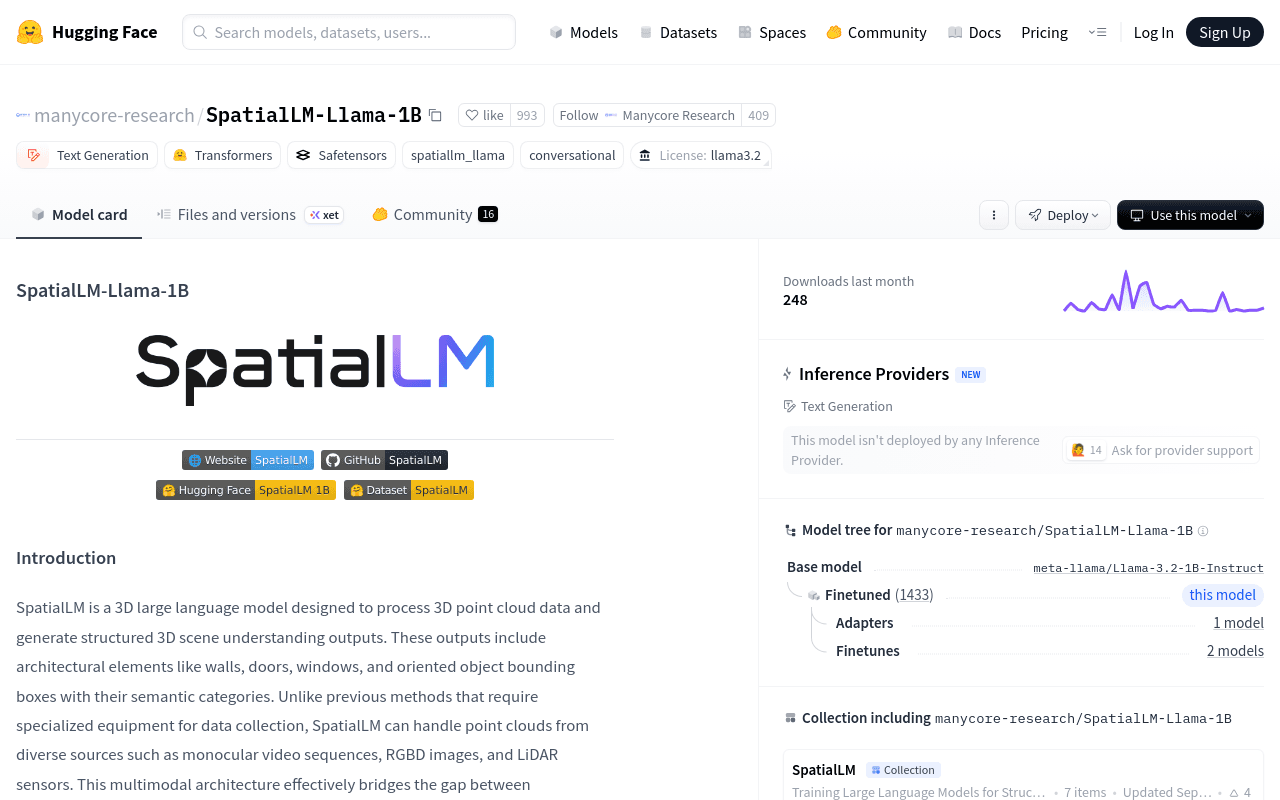Viewport: 1280px width, 800px height.
Task: Open the Dataset SpatialLM badge
Action: point(409,490)
